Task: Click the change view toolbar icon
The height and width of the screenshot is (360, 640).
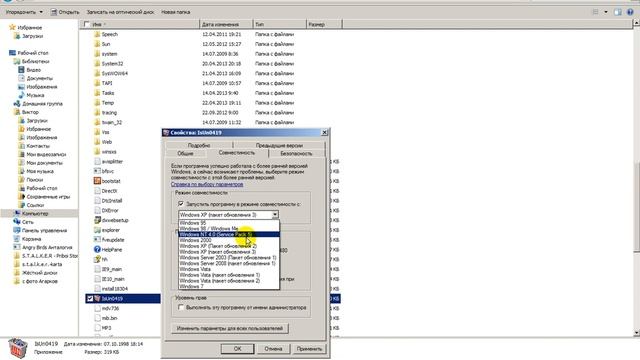Action: [x=596, y=12]
